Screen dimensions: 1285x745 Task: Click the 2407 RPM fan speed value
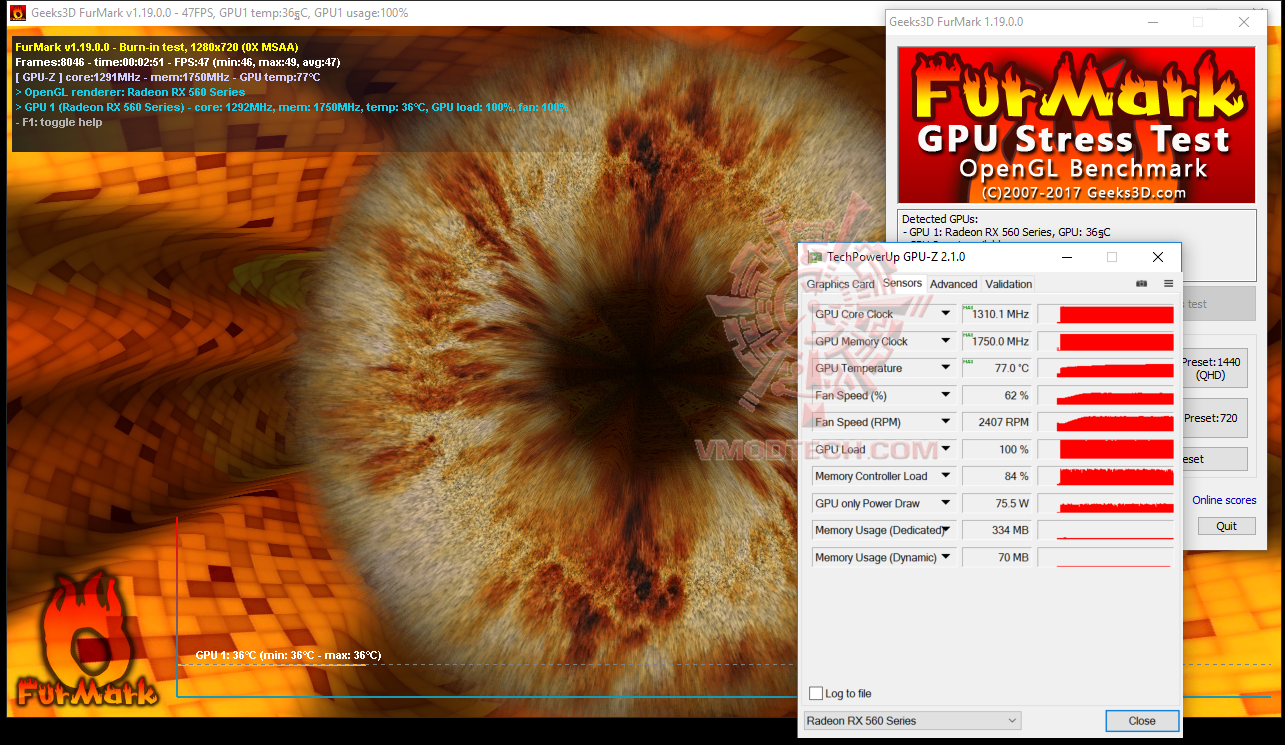996,422
